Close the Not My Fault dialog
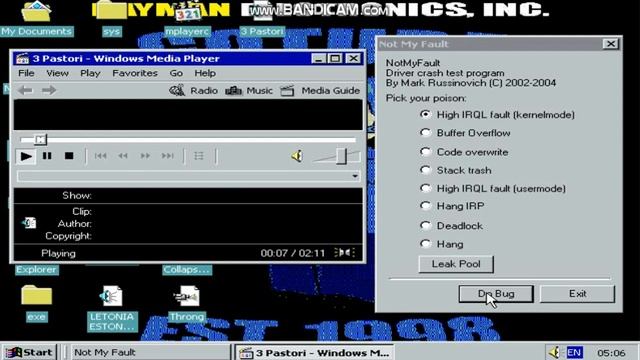The height and width of the screenshot is (360, 640). click(x=611, y=44)
